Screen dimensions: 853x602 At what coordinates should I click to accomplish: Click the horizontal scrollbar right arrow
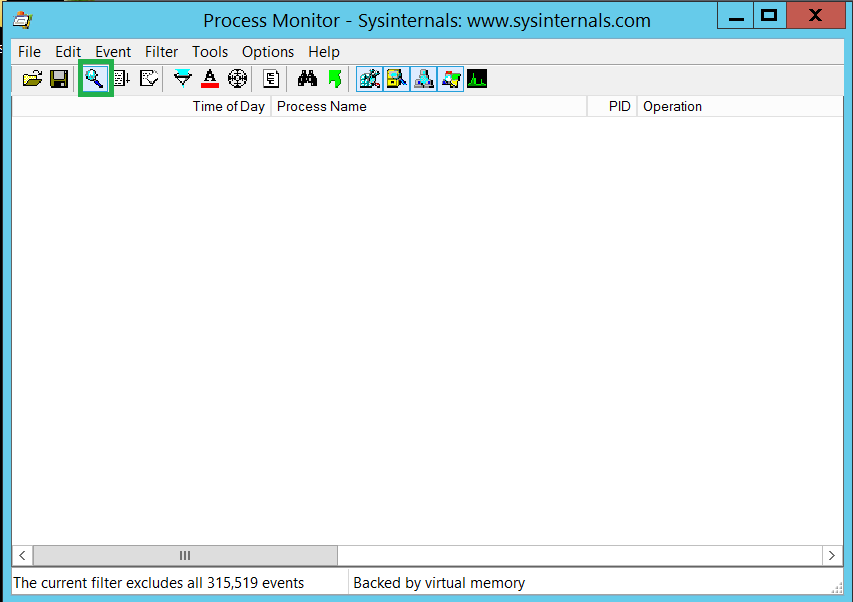(832, 556)
